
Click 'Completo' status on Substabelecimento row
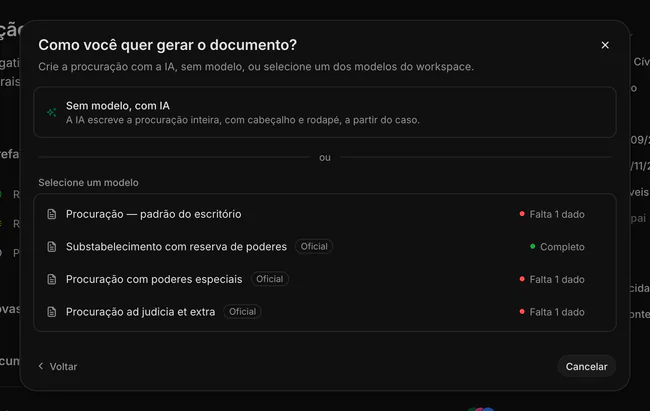click(x=557, y=247)
